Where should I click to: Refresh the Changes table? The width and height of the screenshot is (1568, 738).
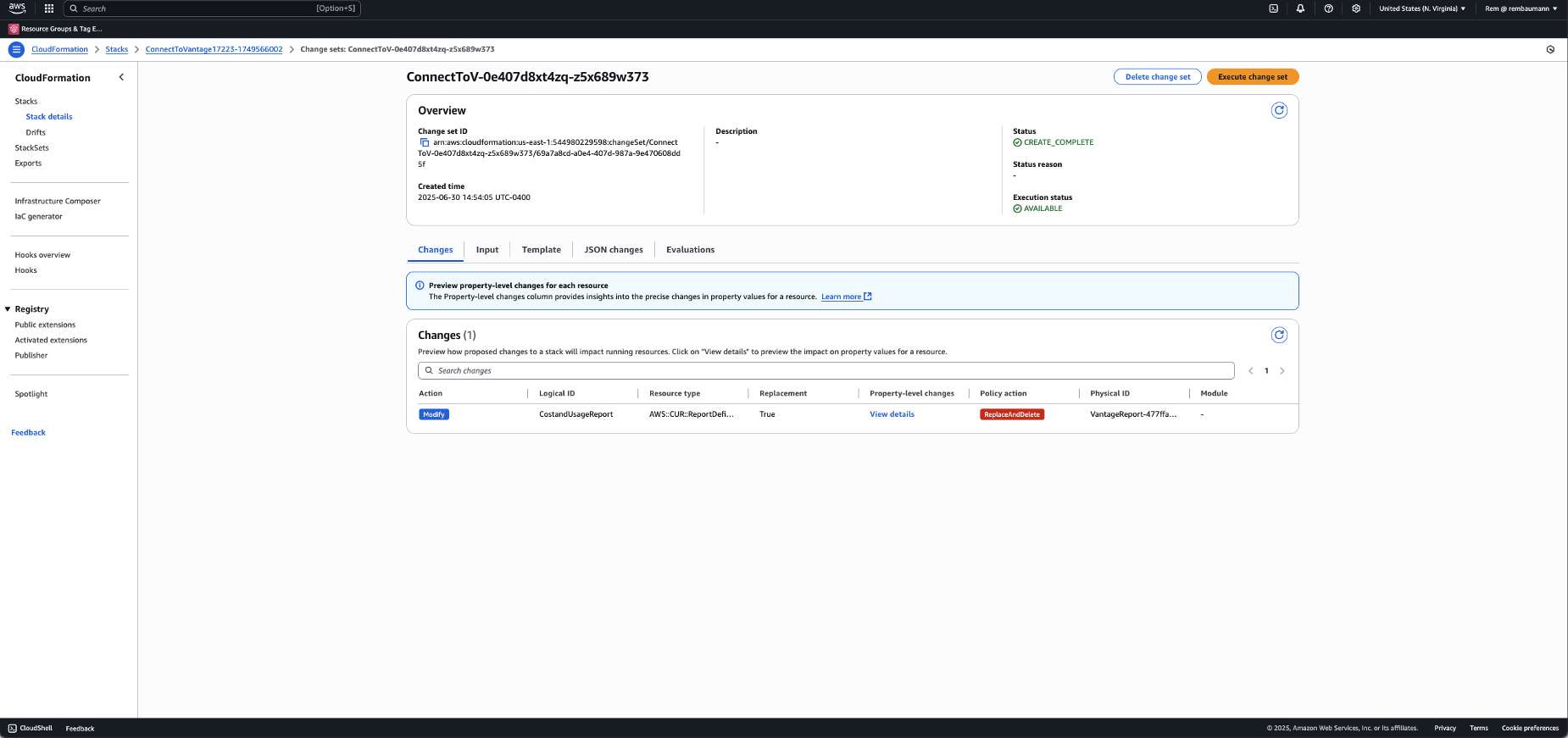tap(1279, 335)
